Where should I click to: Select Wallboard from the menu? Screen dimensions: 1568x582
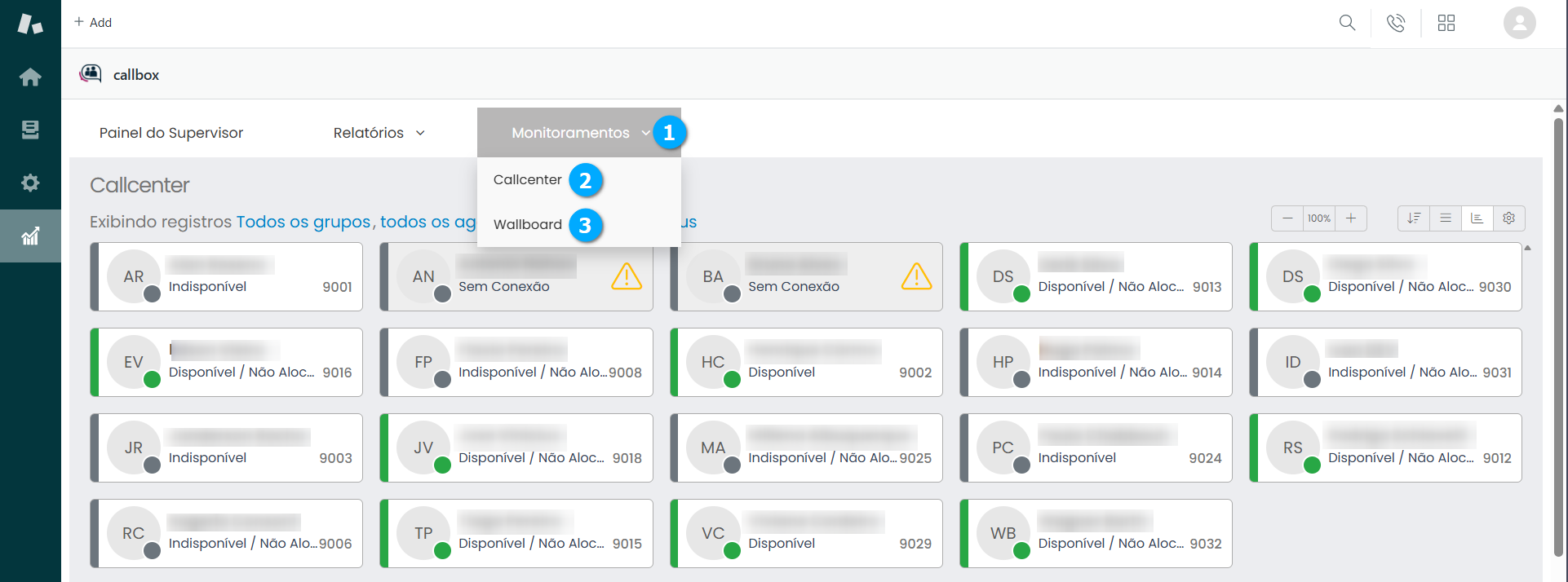coord(527,225)
